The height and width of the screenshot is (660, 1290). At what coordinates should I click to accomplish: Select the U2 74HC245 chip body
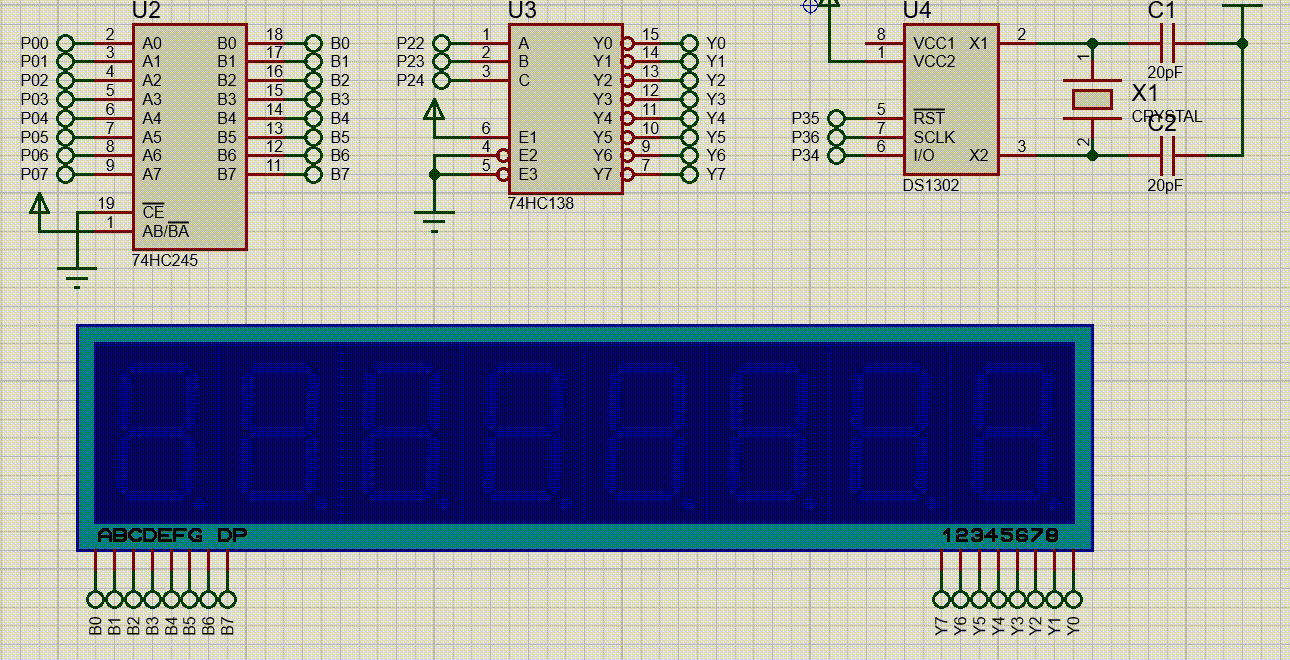189,137
